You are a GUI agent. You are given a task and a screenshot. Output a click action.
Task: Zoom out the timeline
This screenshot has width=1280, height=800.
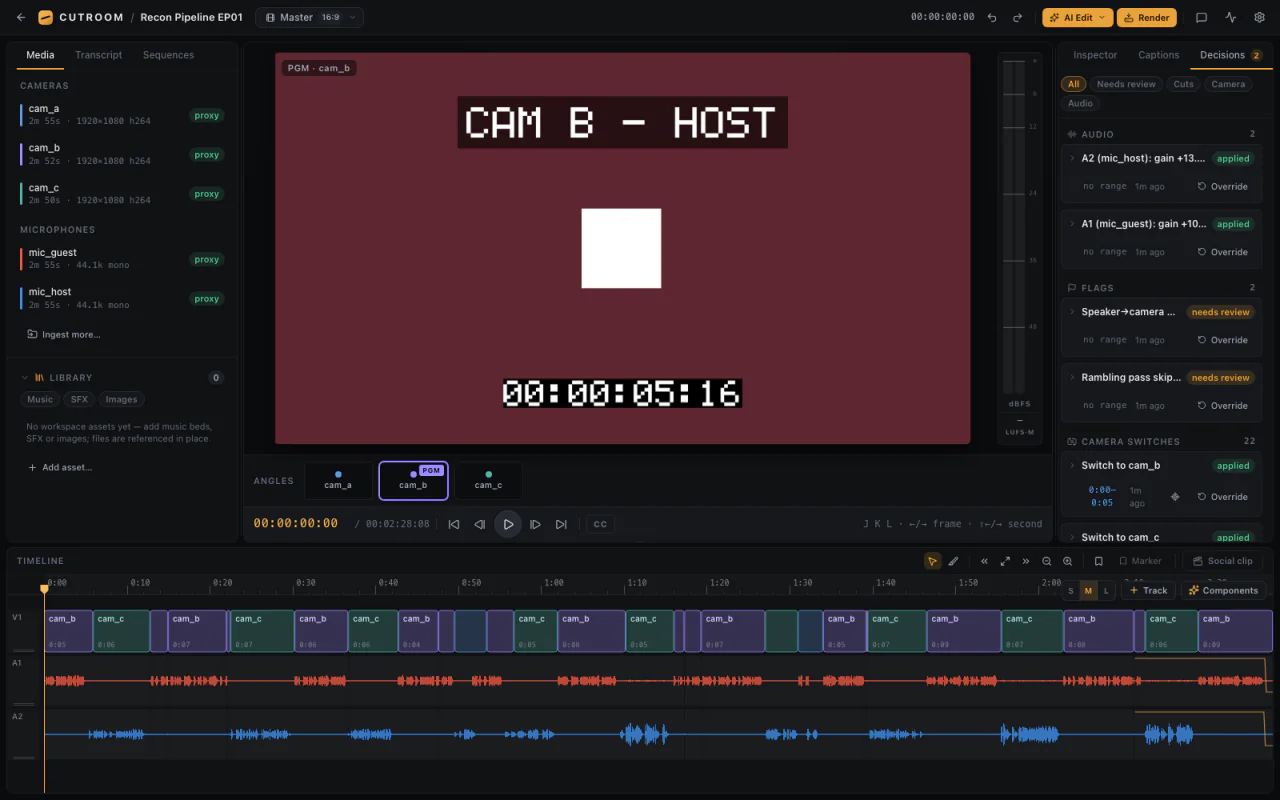click(1047, 561)
